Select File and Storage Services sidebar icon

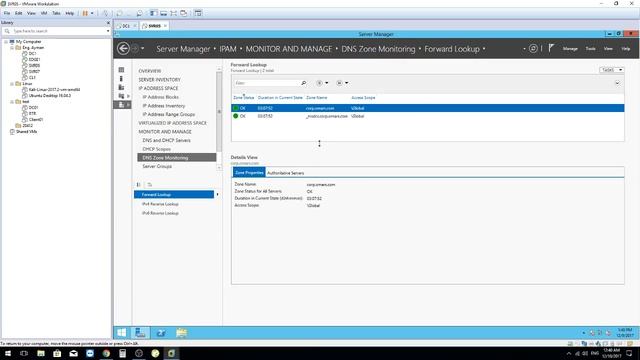[121, 96]
